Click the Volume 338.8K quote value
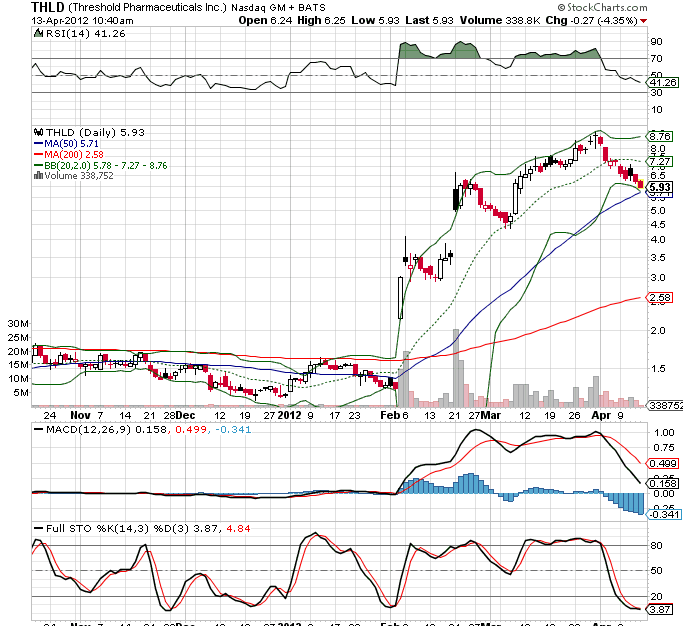683x626 pixels. click(500, 20)
